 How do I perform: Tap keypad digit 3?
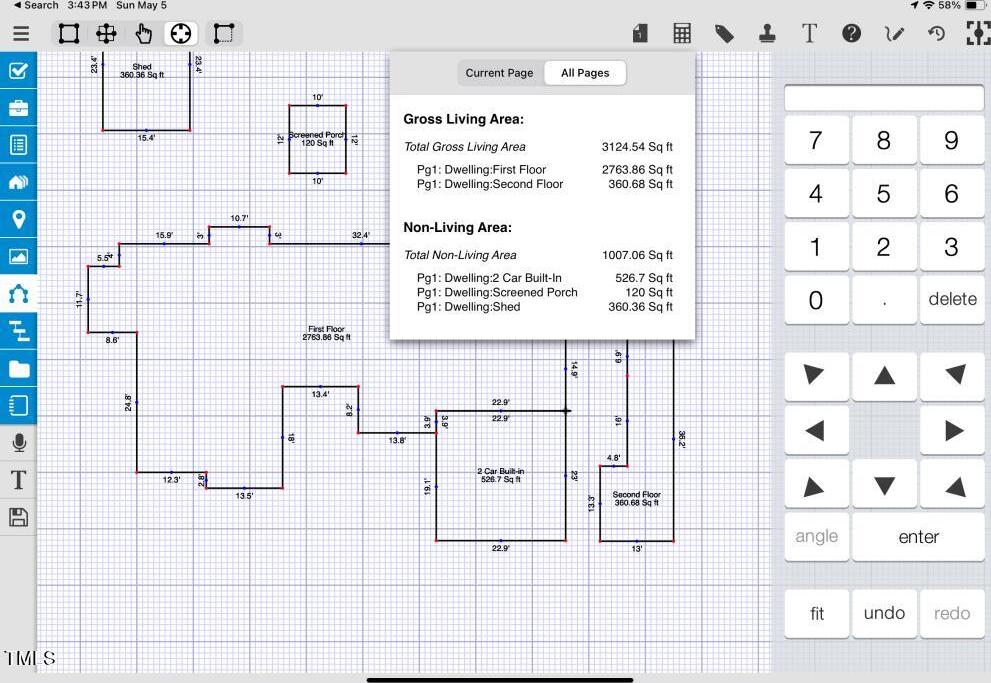[x=952, y=247]
